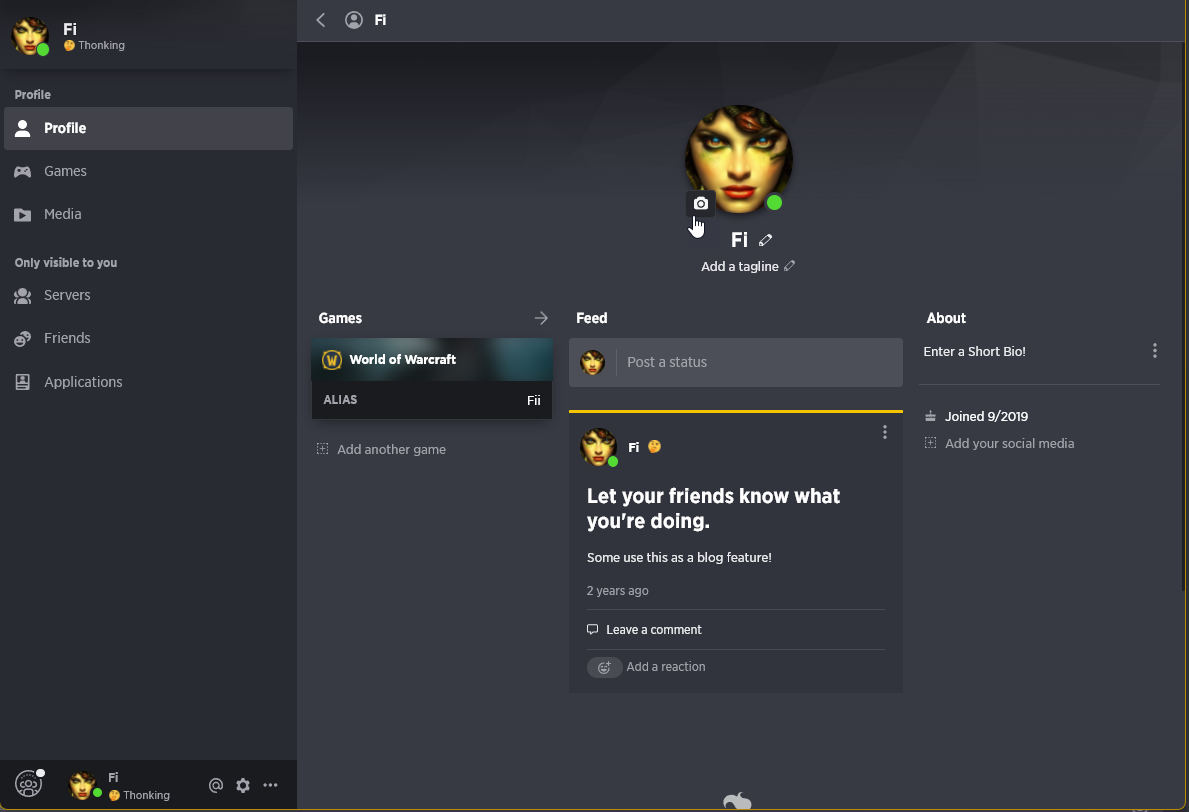Open Games in the sidebar
This screenshot has height=812, width=1189.
149,171
